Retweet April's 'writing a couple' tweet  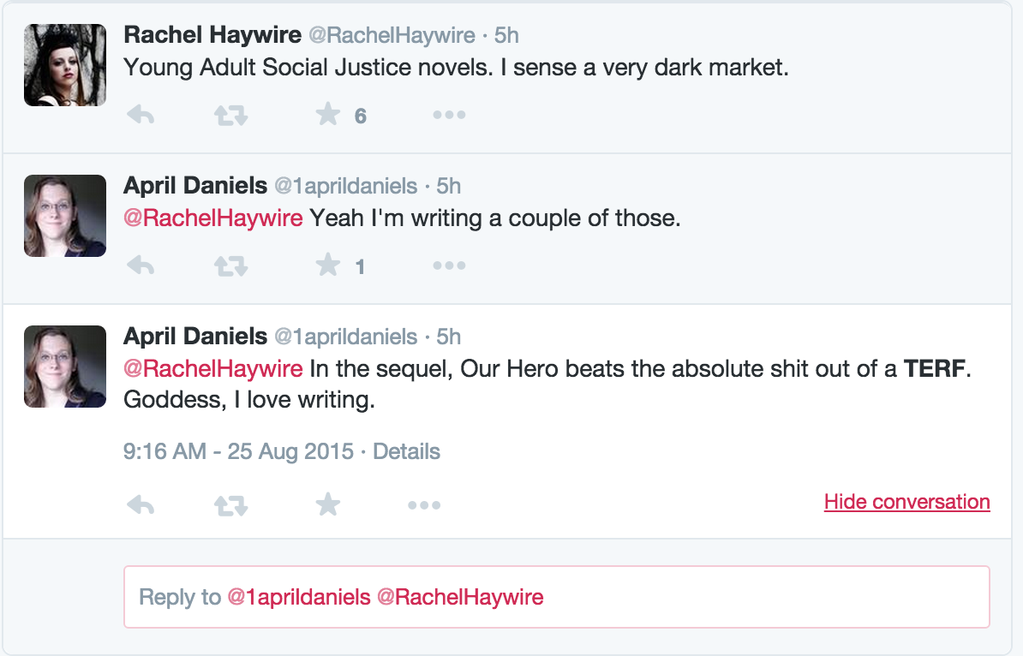[x=230, y=266]
